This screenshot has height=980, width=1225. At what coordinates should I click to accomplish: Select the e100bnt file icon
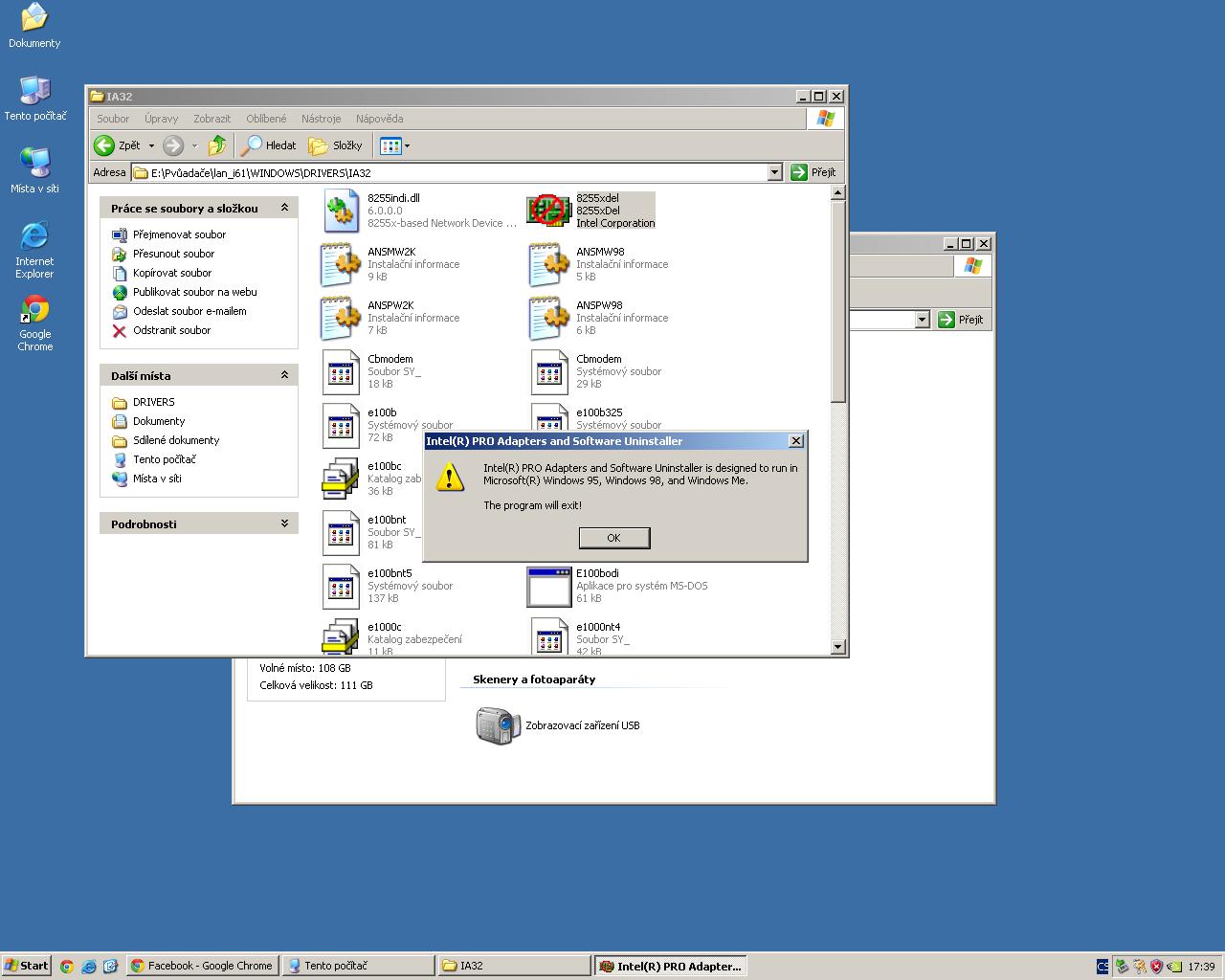coord(341,532)
